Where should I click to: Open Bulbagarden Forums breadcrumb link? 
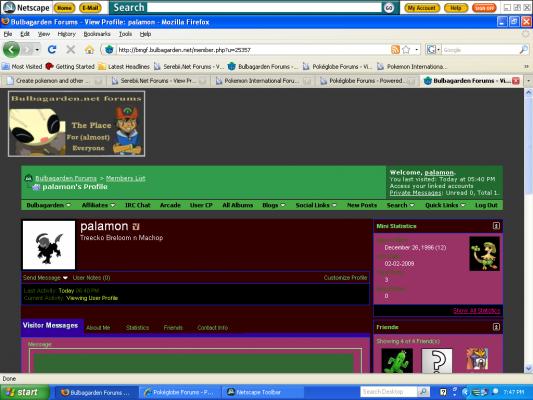point(66,178)
